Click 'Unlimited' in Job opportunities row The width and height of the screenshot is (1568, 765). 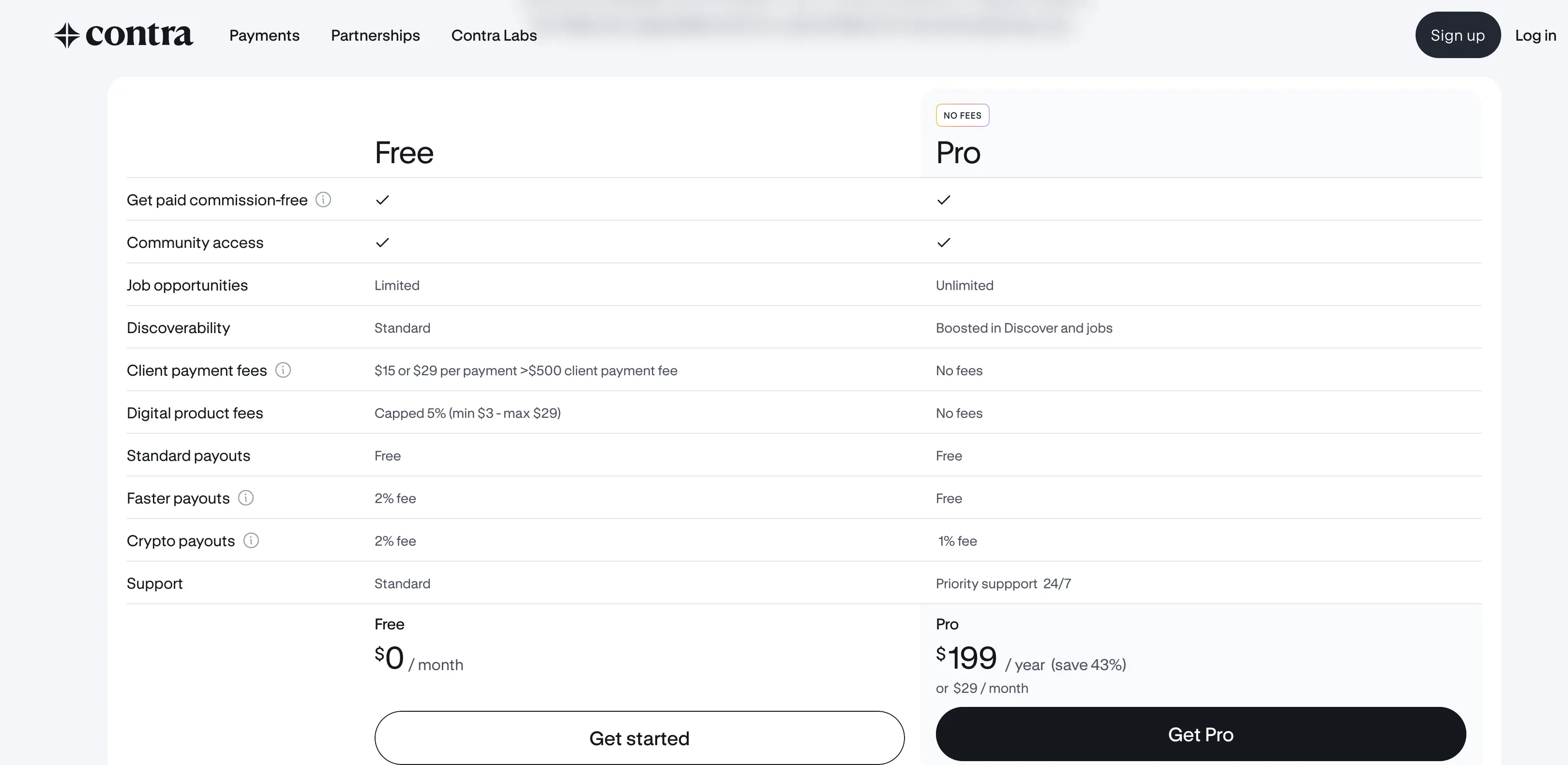point(965,285)
